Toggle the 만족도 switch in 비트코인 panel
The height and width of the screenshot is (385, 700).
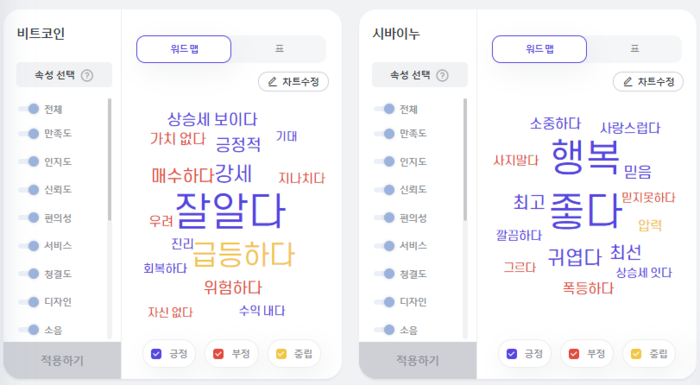point(29,134)
